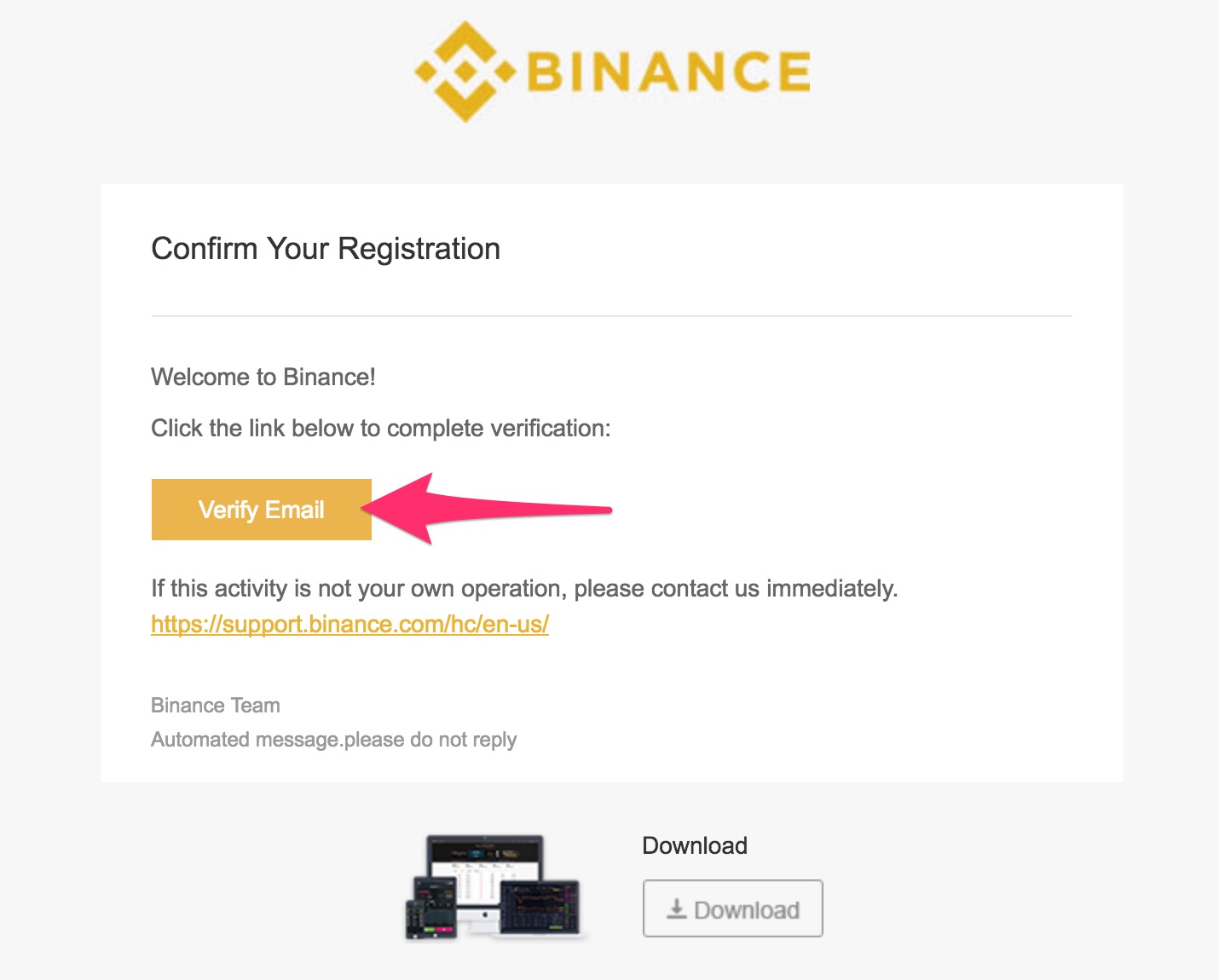Click the BINANCE wordmark text

[668, 72]
